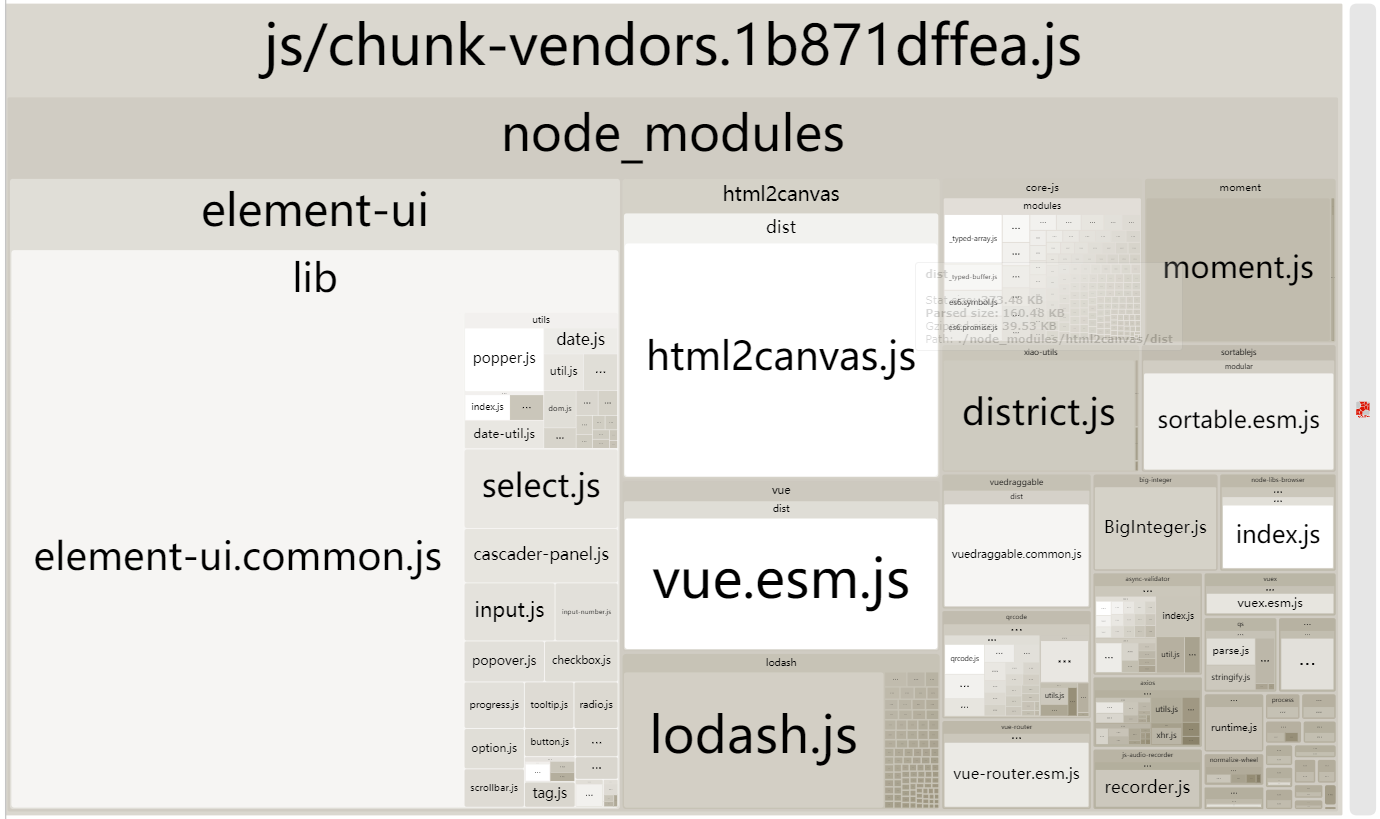The width and height of the screenshot is (1380, 819).
Task: Select the BigInteger.js block
Action: point(1155,528)
